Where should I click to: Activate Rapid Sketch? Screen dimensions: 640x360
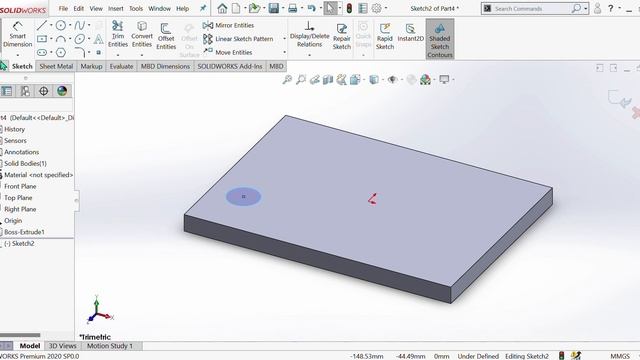(x=384, y=36)
